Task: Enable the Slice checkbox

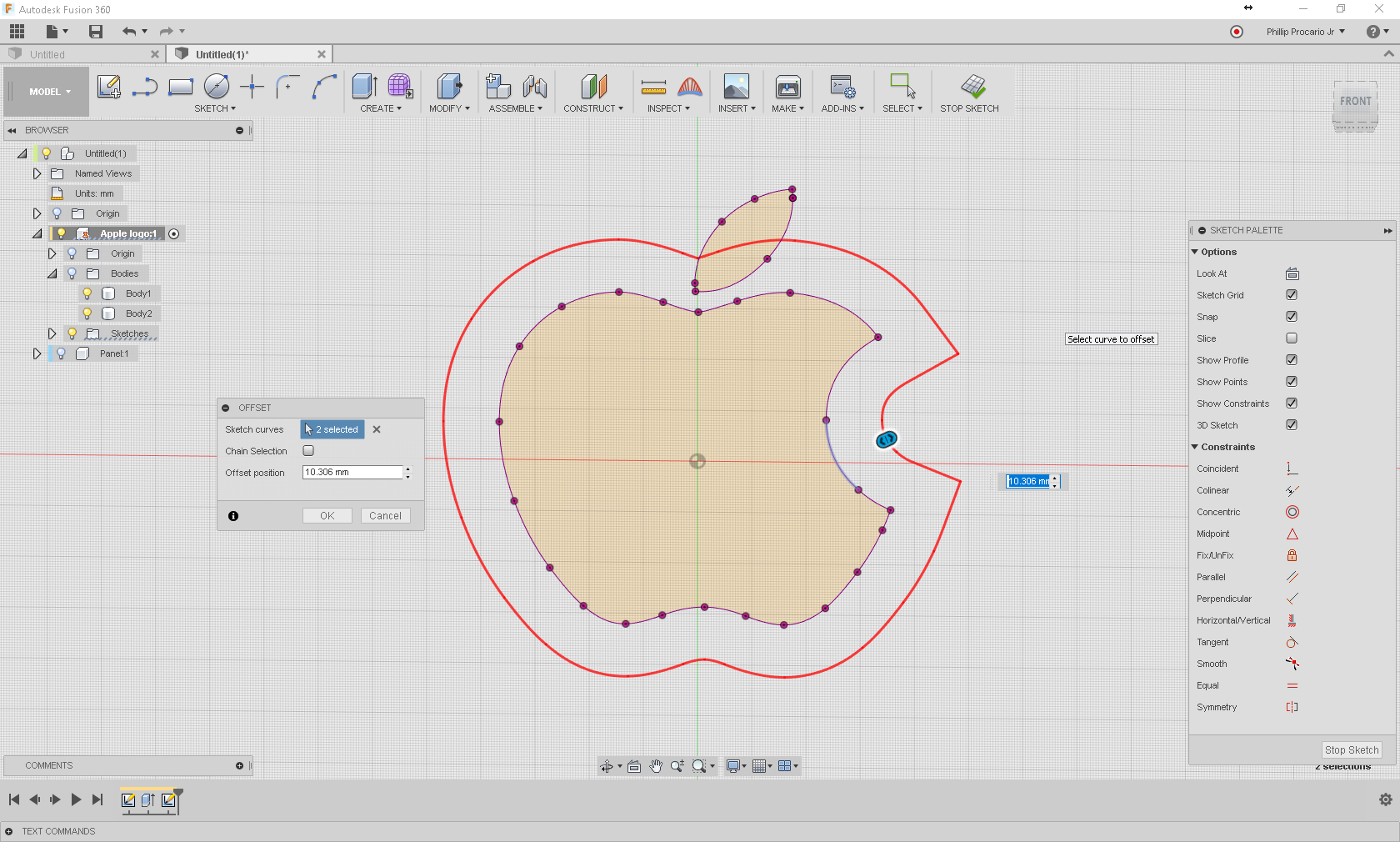Action: pyautogui.click(x=1292, y=338)
